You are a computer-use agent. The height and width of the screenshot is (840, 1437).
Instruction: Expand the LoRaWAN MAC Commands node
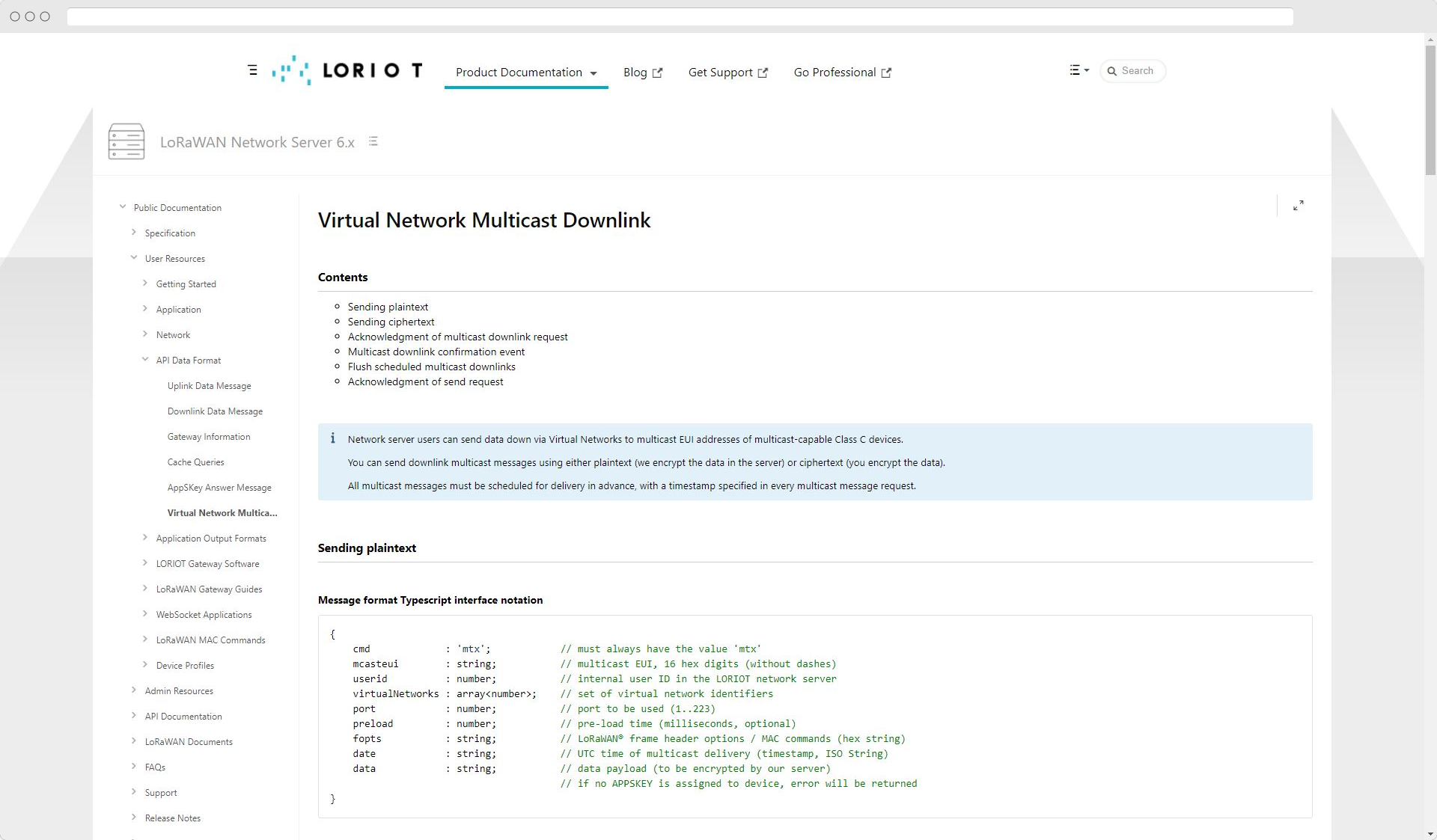coord(145,640)
